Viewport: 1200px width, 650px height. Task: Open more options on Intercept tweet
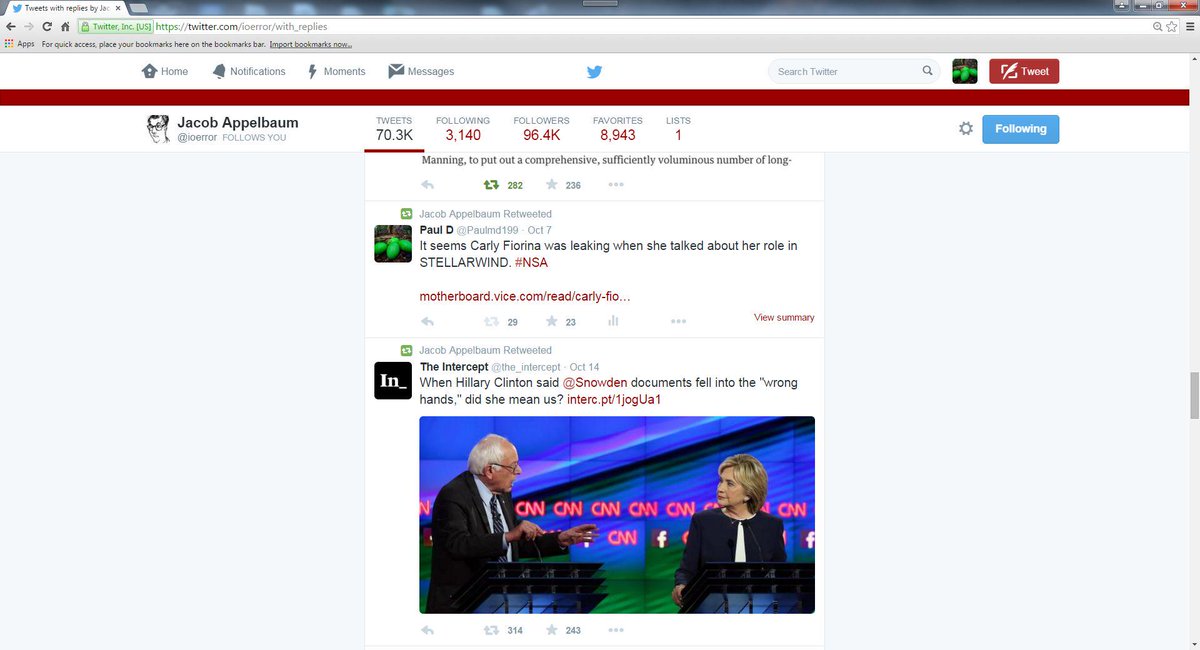tap(616, 631)
